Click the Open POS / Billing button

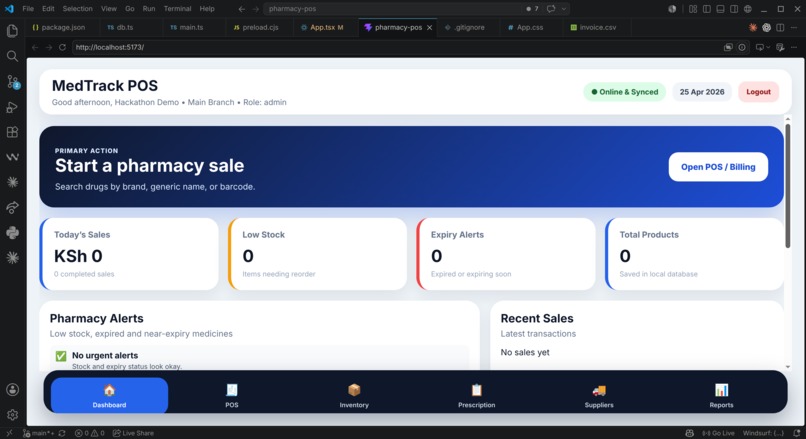(718, 167)
